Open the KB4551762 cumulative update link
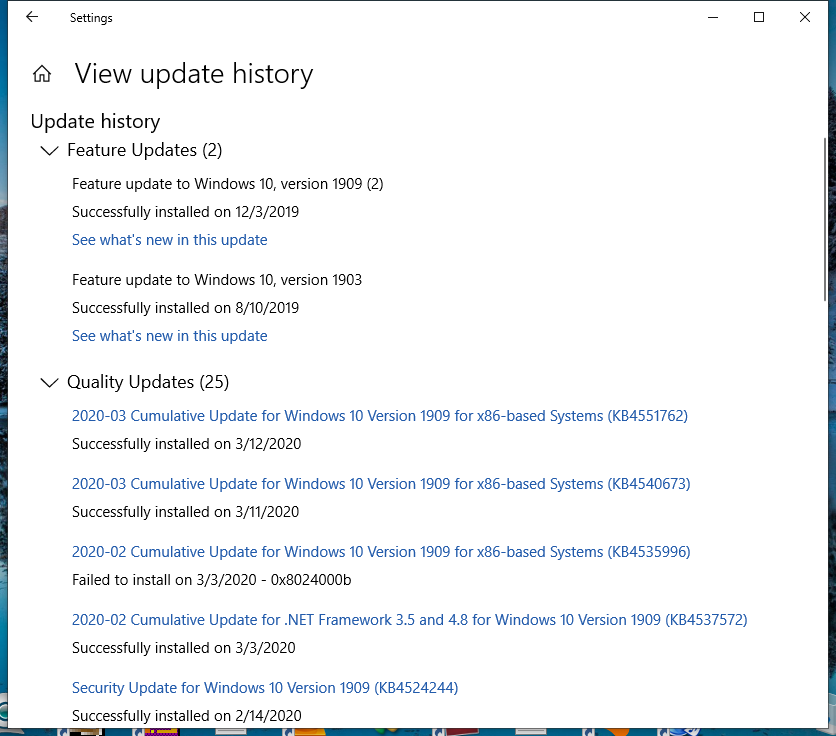 pos(380,416)
